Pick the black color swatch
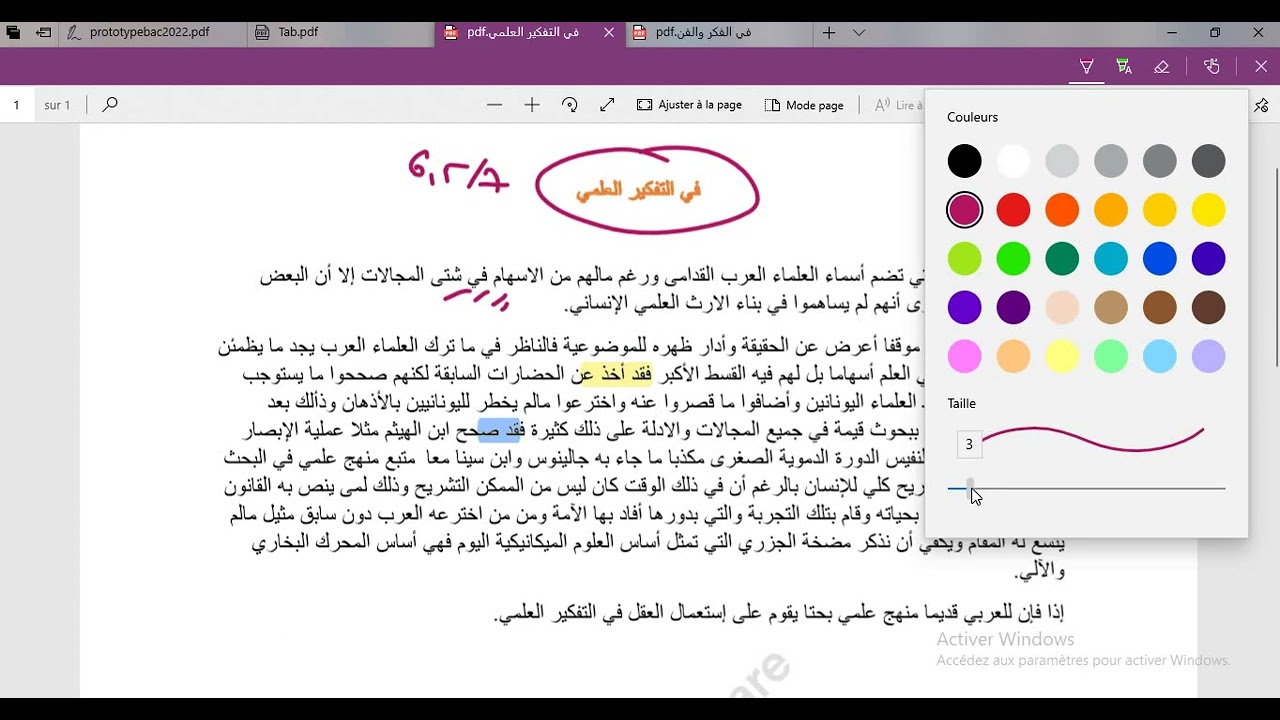The height and width of the screenshot is (720, 1280). [965, 161]
